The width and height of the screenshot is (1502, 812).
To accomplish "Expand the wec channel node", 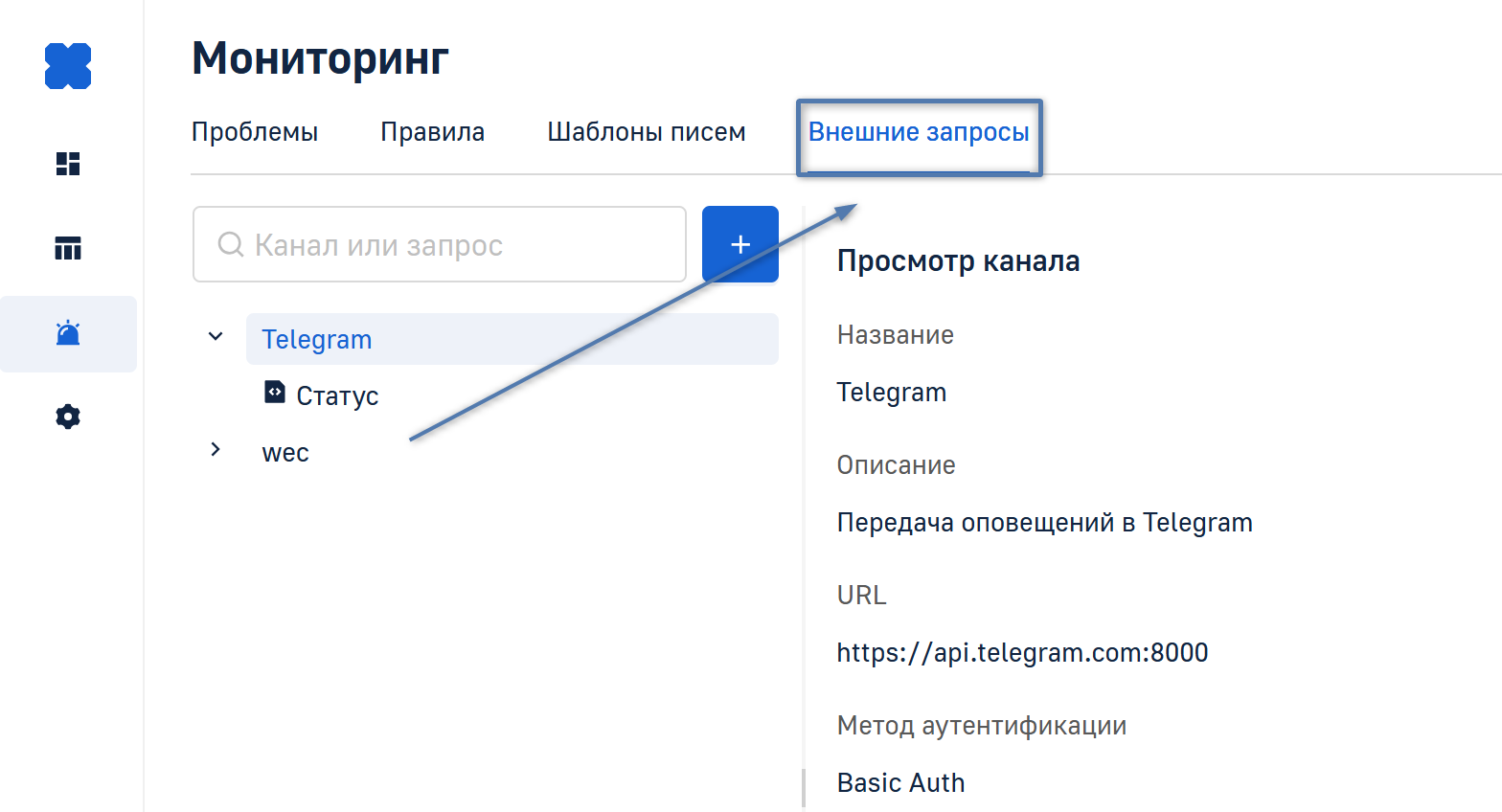I will coord(216,450).
